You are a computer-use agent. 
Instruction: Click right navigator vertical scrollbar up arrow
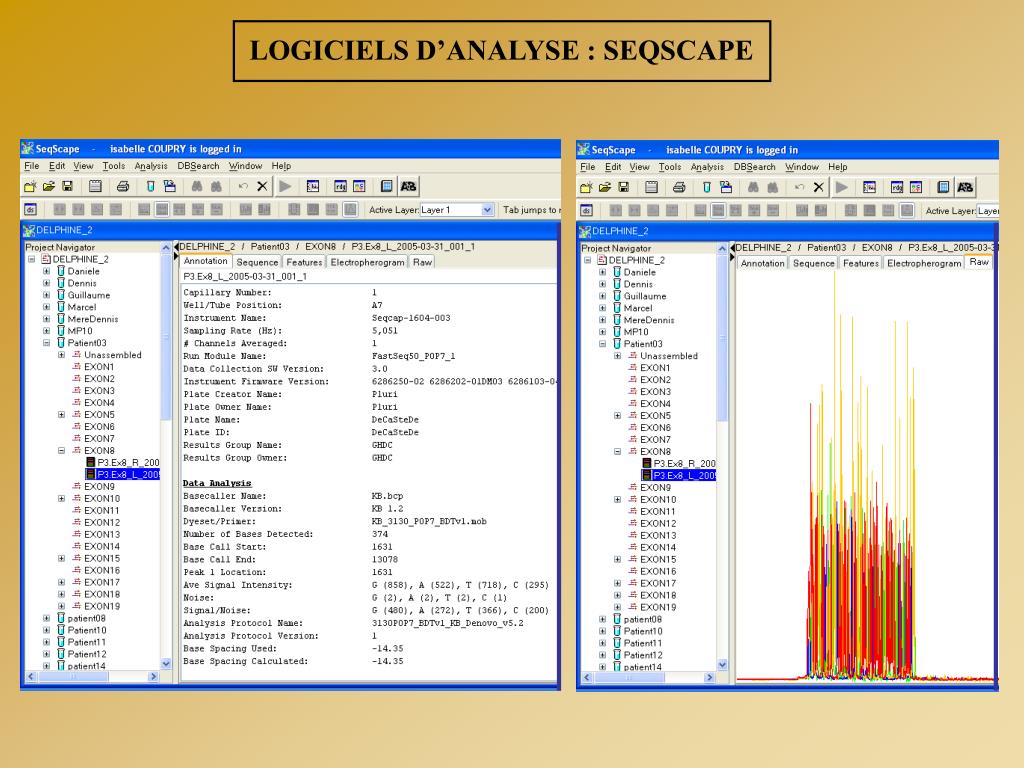coord(722,249)
